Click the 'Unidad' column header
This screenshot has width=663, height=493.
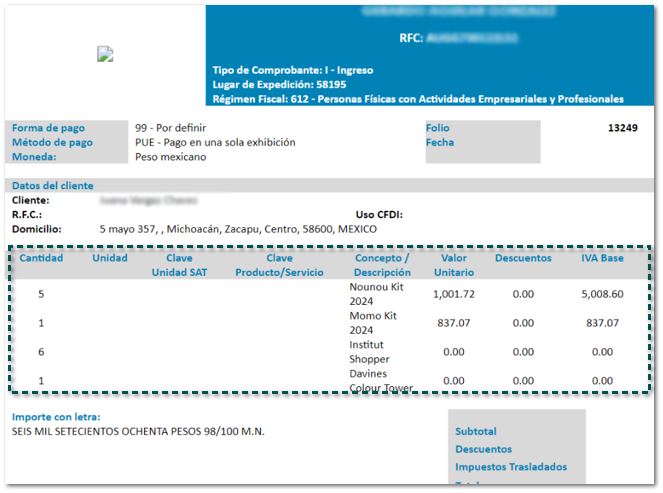click(x=110, y=258)
